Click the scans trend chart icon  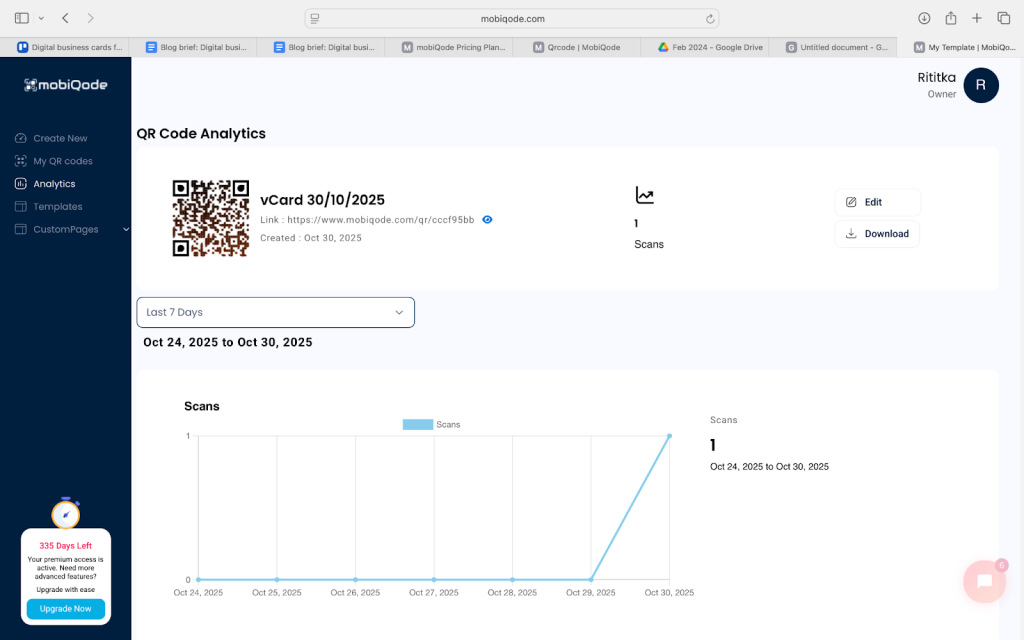pos(645,196)
